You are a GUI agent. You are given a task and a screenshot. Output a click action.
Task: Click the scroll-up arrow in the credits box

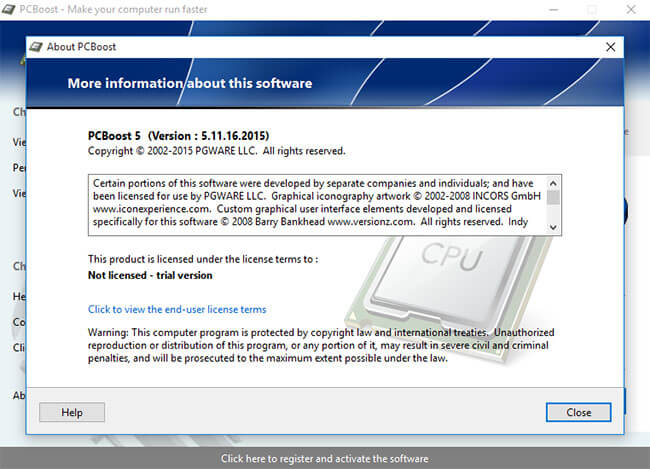[x=553, y=183]
